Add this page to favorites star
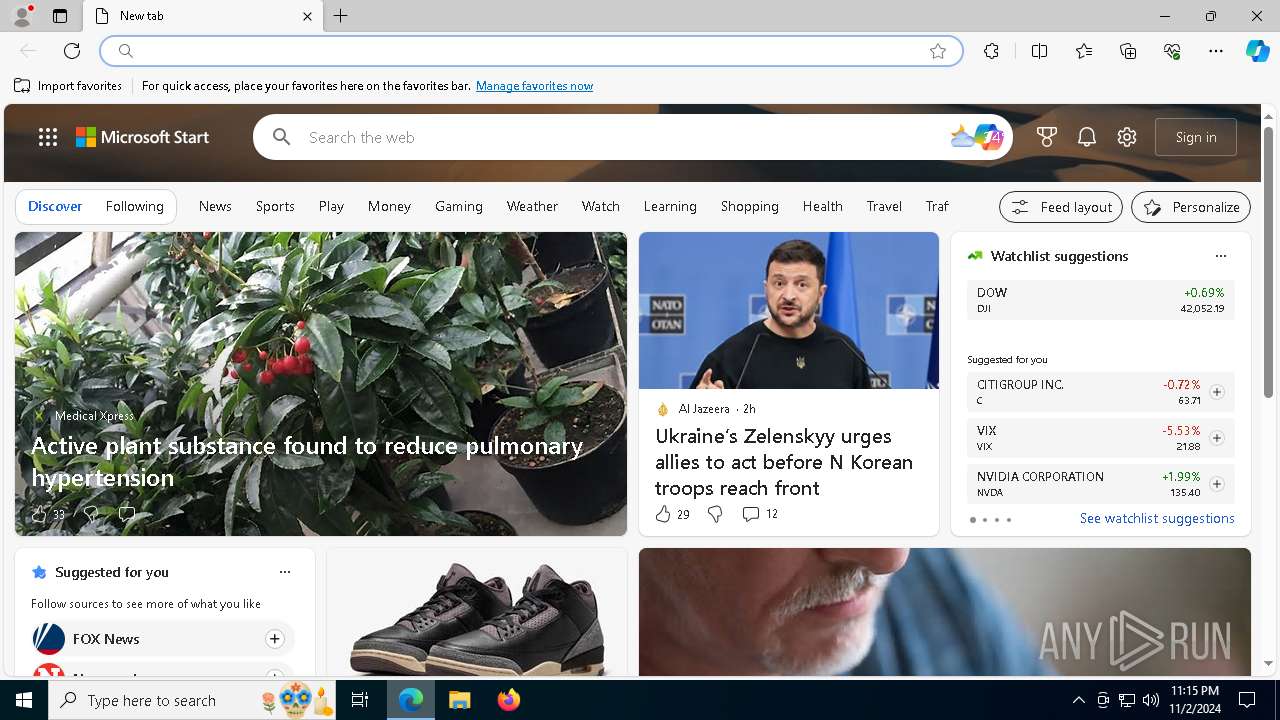 [x=937, y=51]
